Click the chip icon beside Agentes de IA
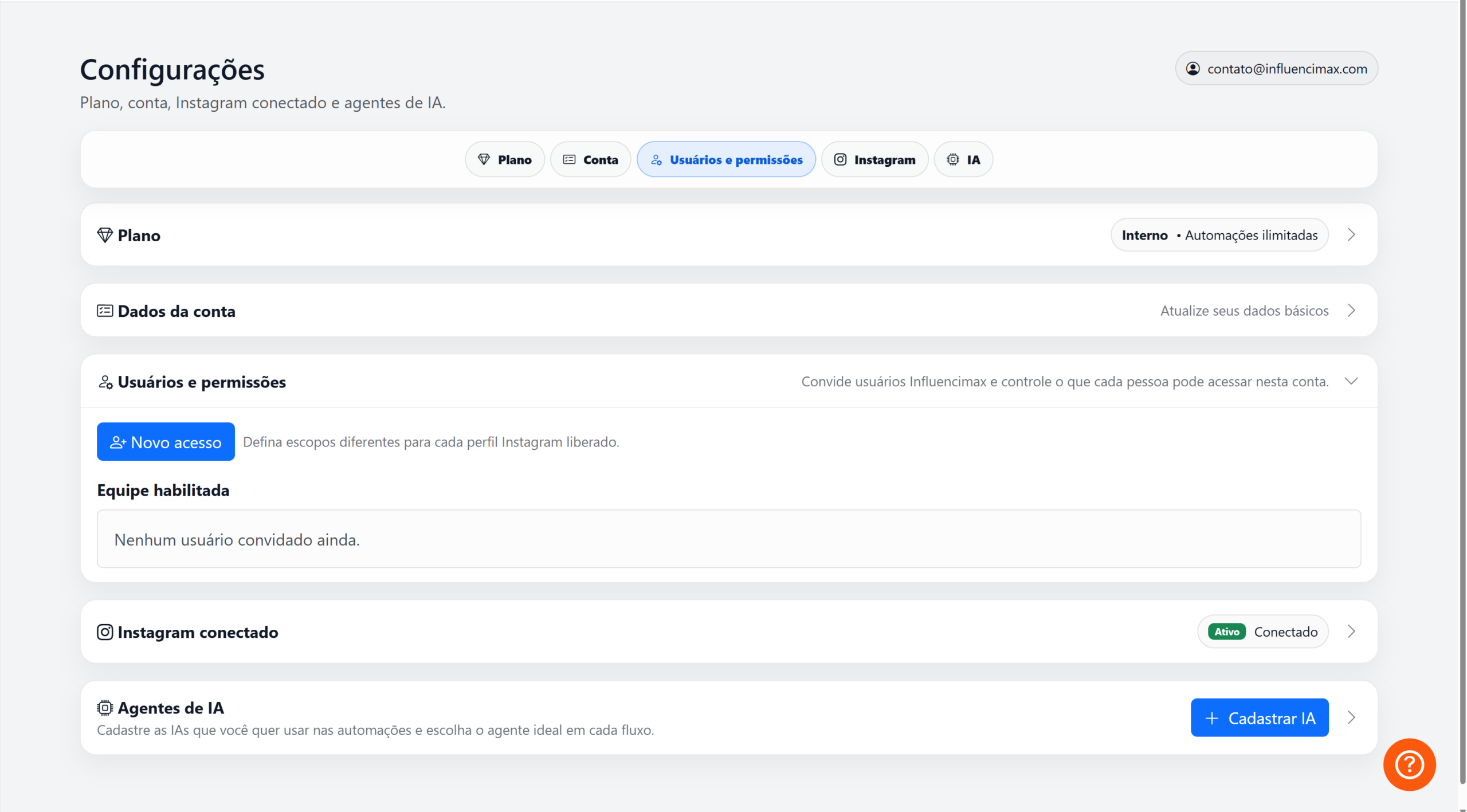 (x=105, y=708)
